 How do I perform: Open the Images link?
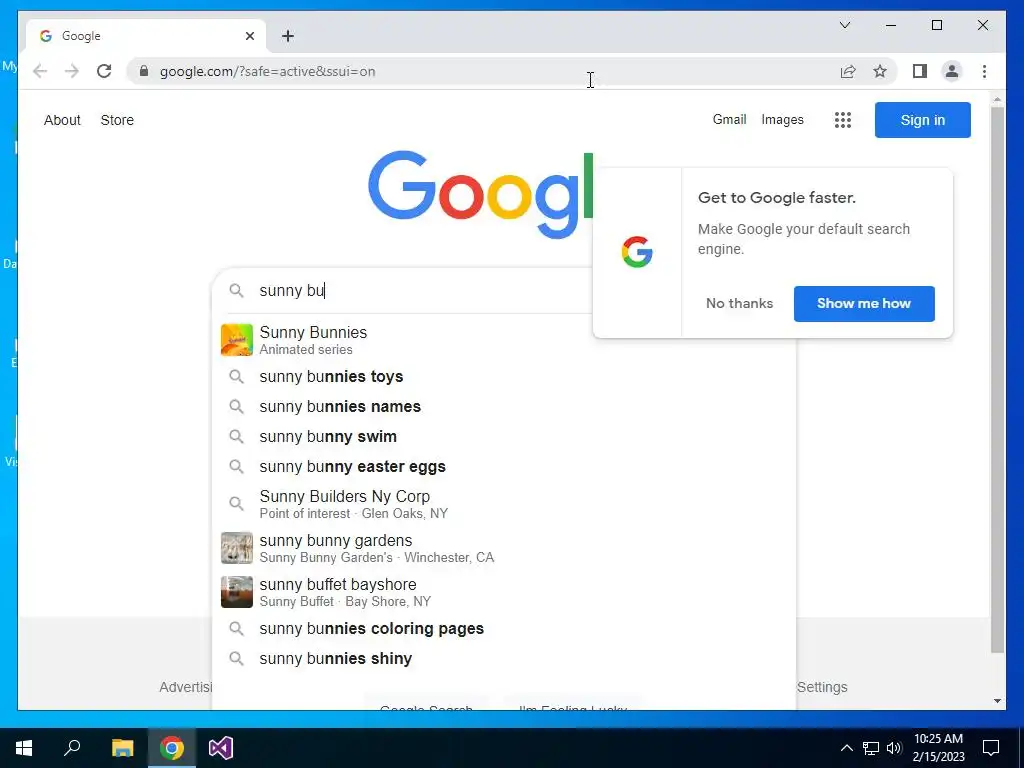click(782, 120)
